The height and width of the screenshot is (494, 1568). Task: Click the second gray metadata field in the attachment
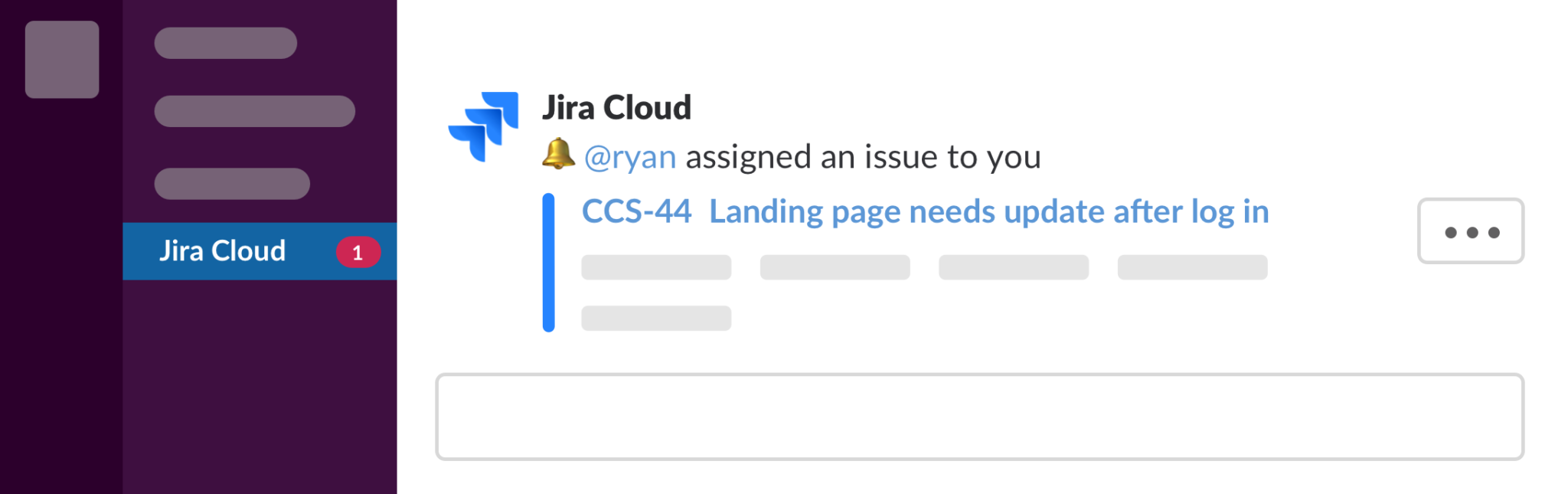835,267
